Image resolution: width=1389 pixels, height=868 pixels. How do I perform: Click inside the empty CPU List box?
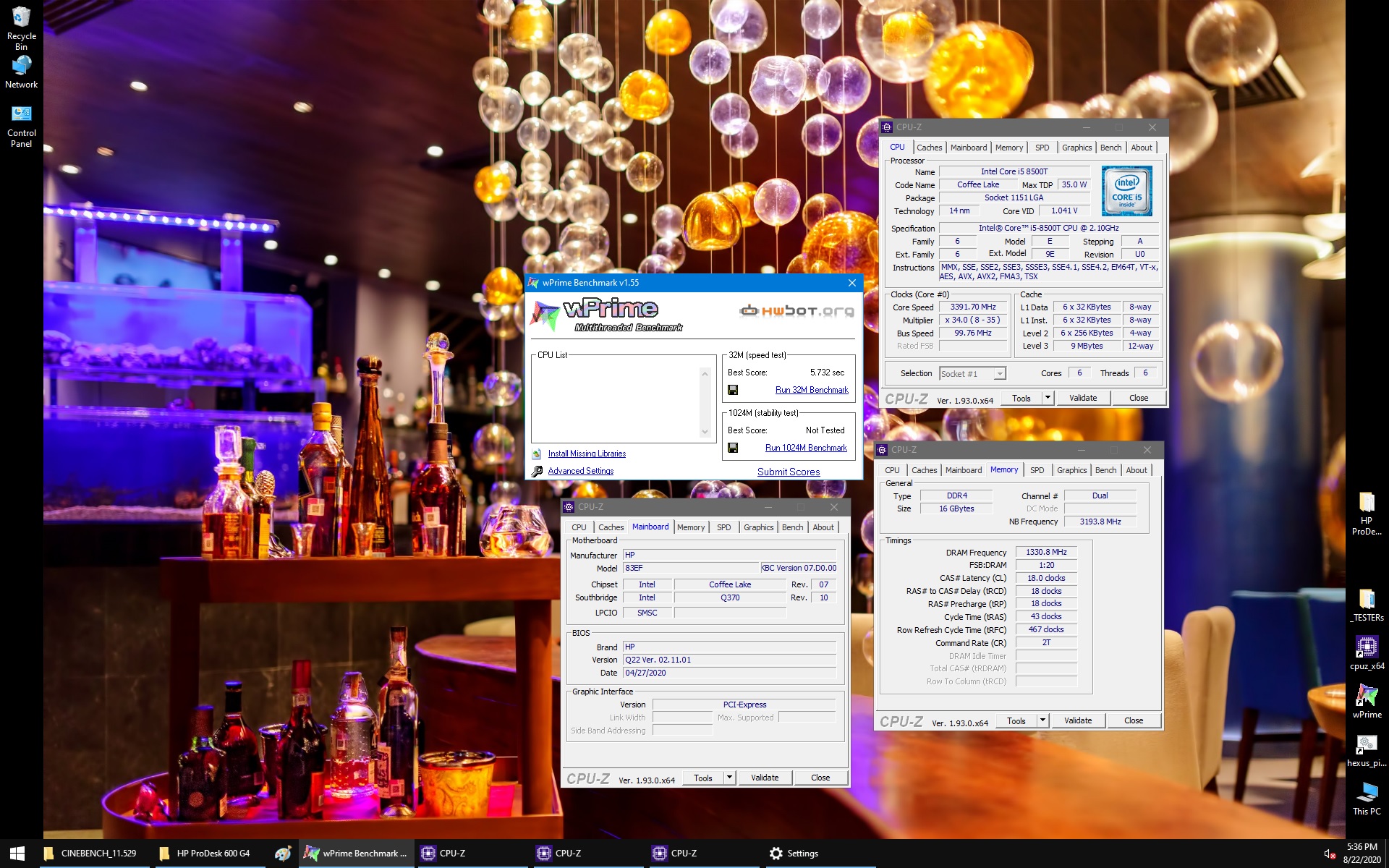coord(616,401)
